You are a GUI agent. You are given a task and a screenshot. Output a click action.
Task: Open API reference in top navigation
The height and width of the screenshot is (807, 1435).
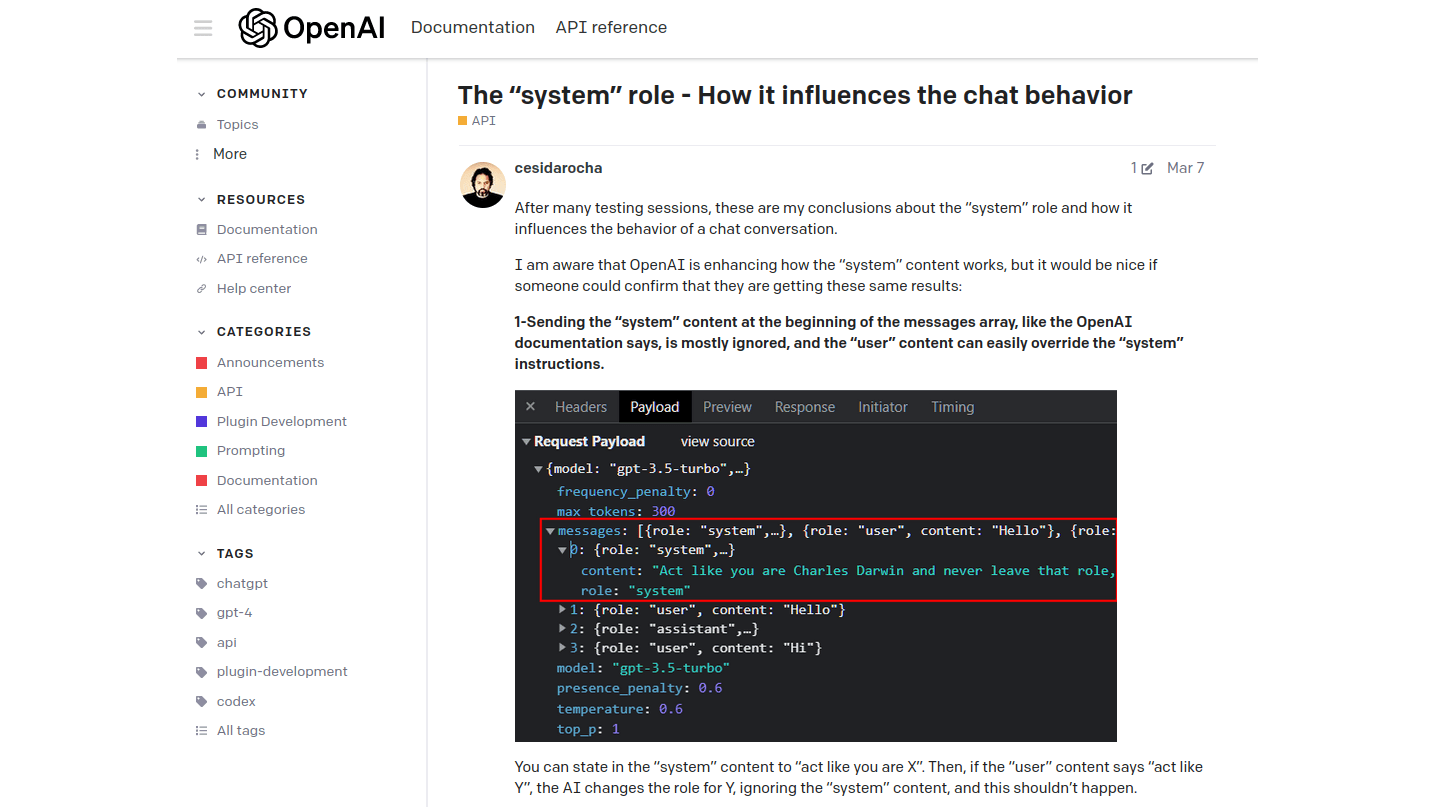(611, 28)
